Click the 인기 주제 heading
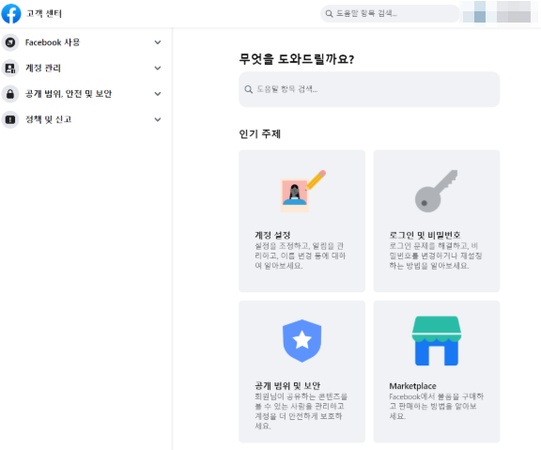Screen dimensions: 541x450 [260, 134]
